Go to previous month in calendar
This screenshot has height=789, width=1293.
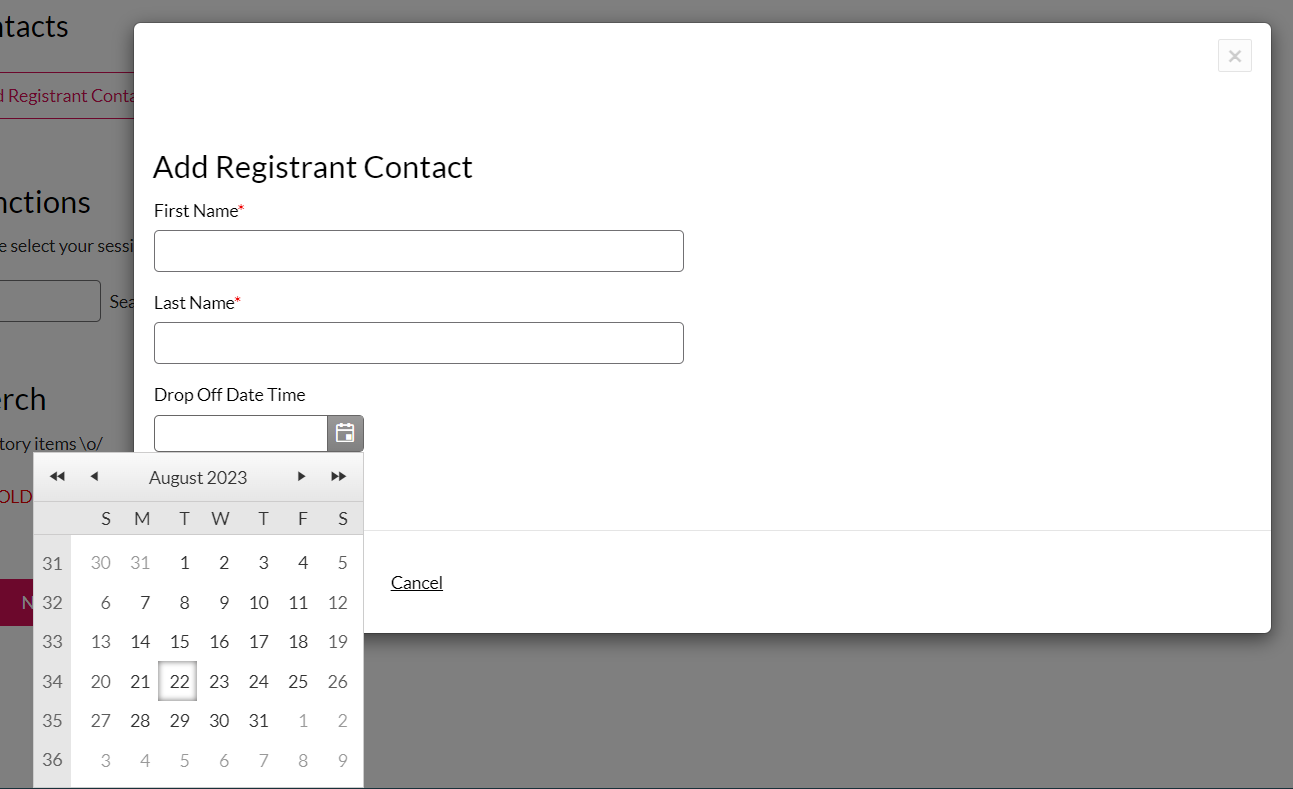(94, 477)
